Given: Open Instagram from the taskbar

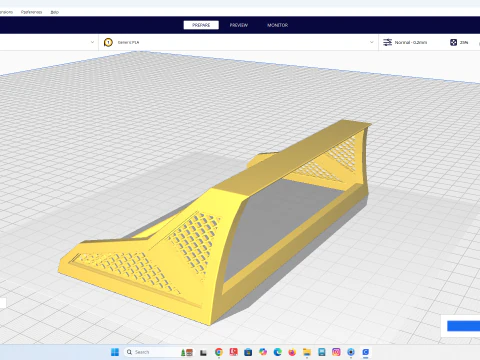Looking at the screenshot, I should point(336,352).
